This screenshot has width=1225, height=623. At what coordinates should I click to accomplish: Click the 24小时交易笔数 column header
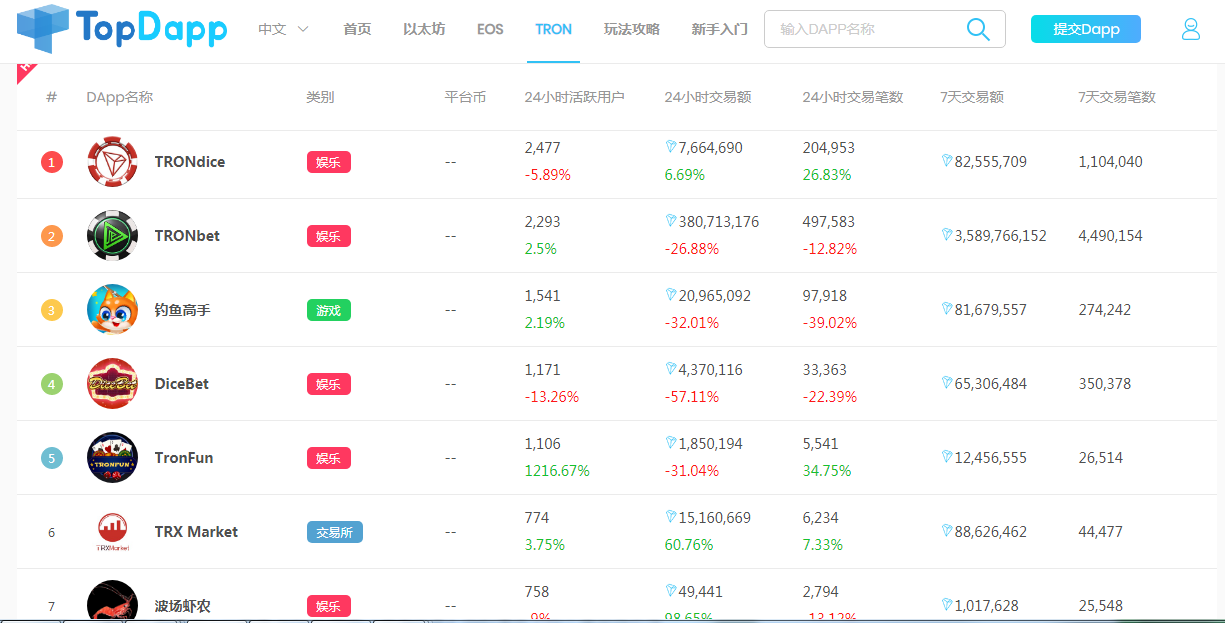(x=853, y=97)
